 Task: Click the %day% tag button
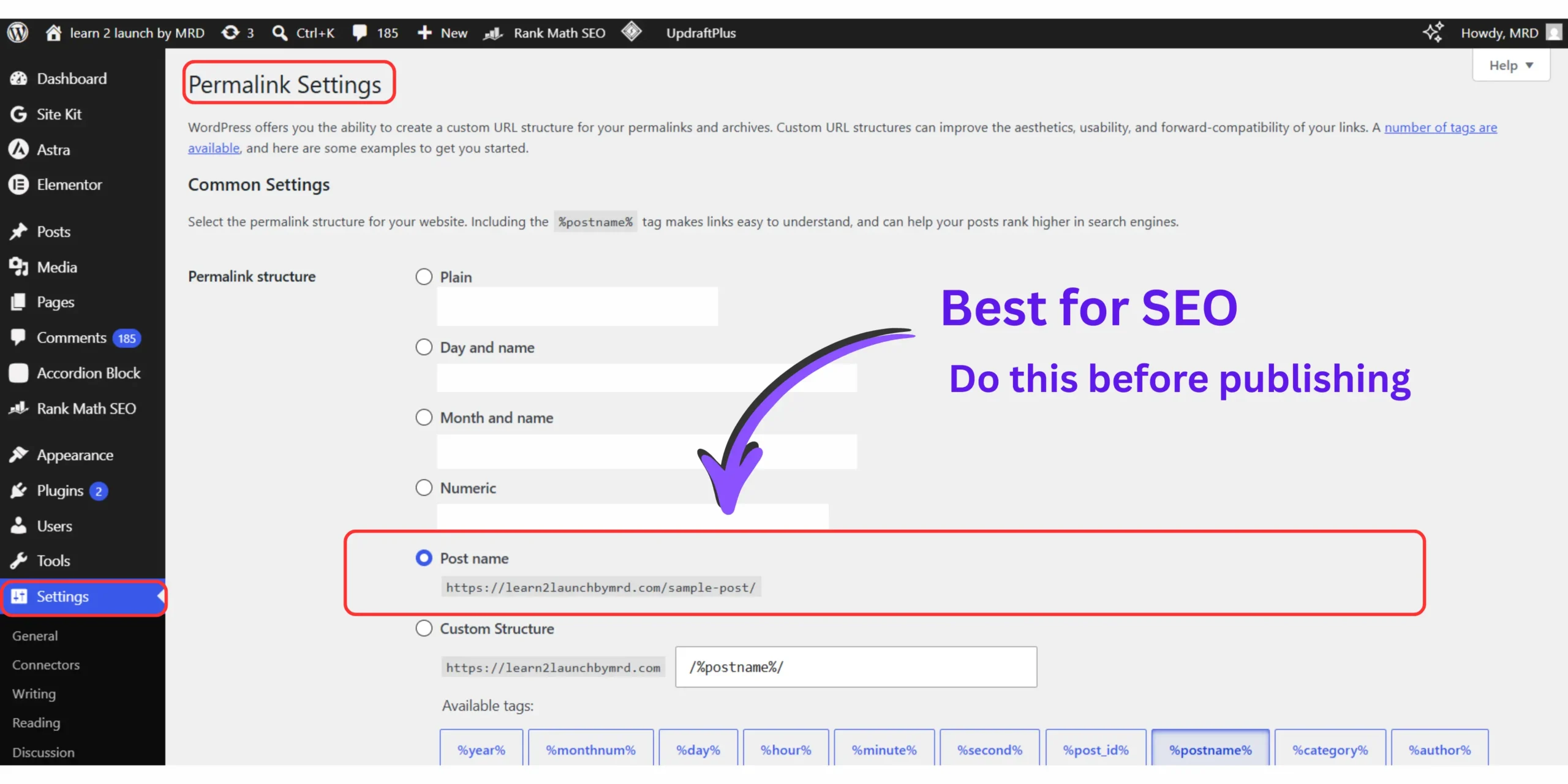pos(698,748)
